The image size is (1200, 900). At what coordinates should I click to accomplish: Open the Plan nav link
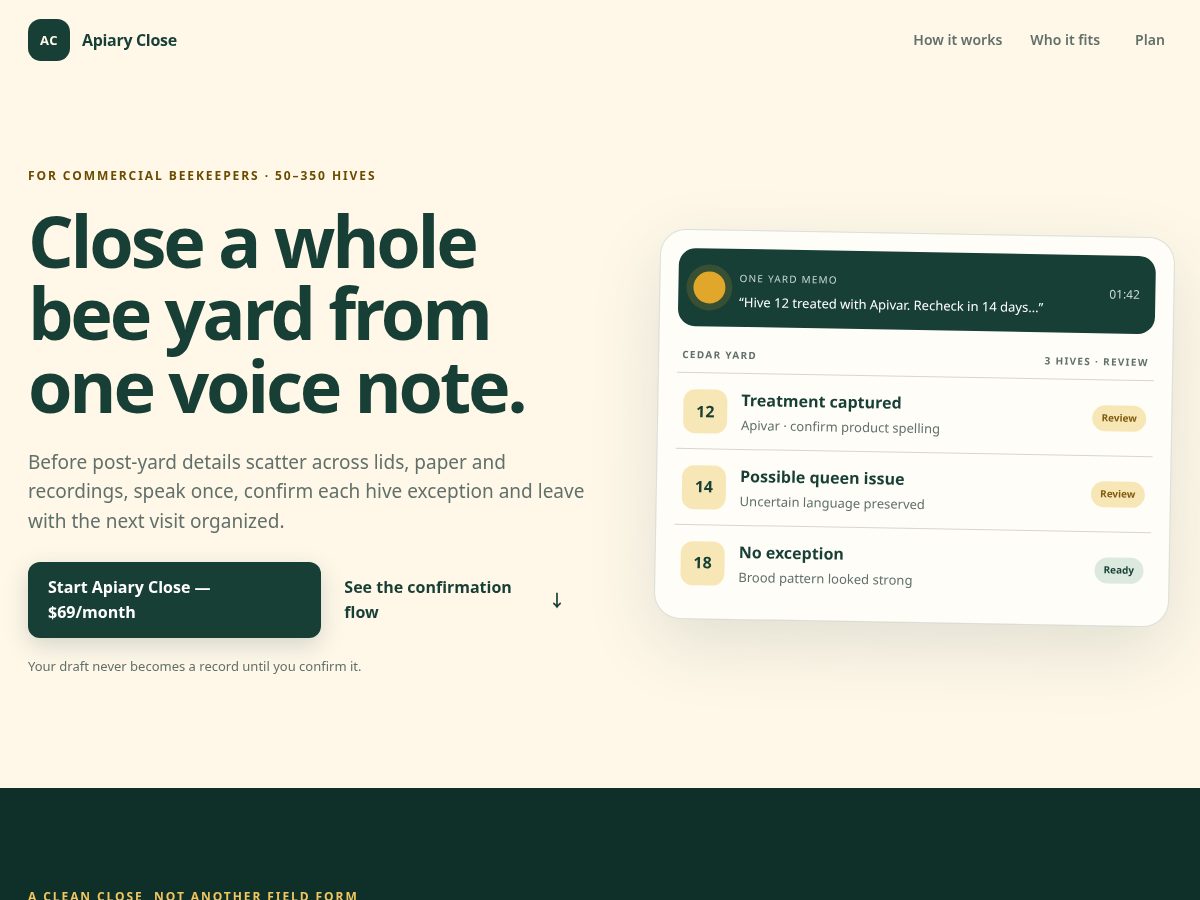(1150, 40)
